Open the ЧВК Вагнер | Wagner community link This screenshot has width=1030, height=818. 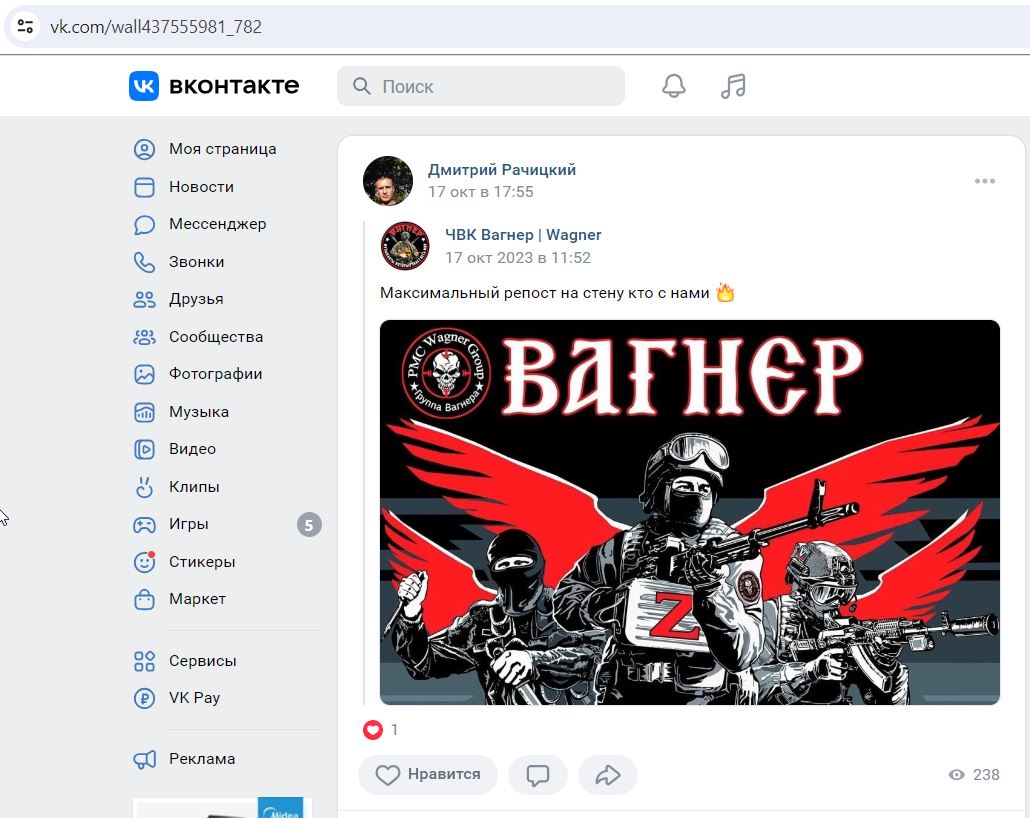523,235
